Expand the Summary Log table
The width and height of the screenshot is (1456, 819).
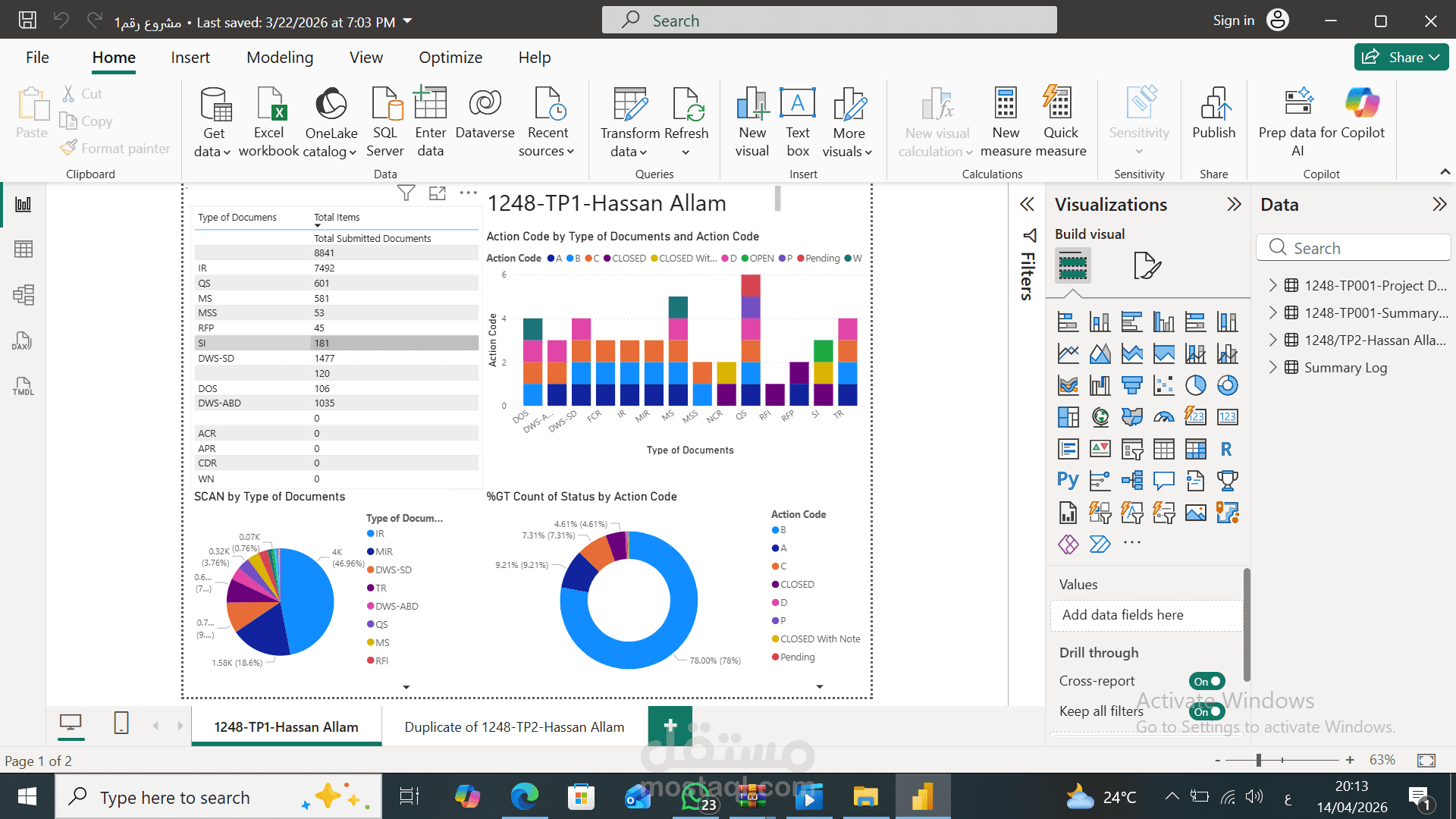click(1273, 367)
